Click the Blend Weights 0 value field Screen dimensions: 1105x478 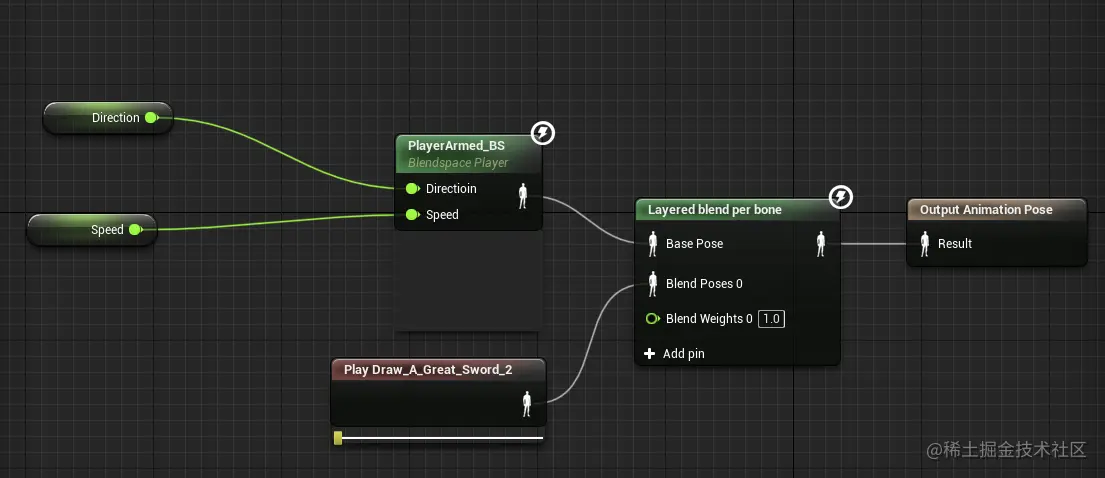coord(772,319)
